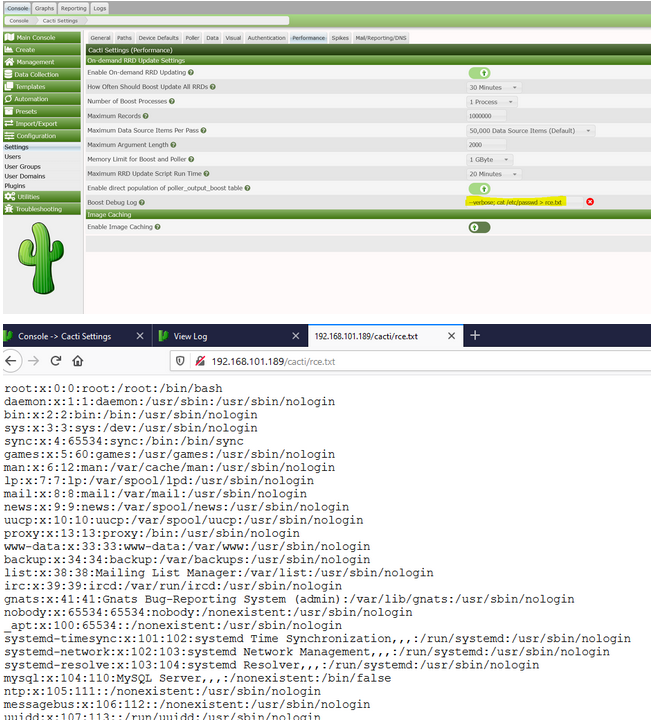Click the Maximum Argument Length input field
The width and height of the screenshot is (657, 720).
(x=486, y=145)
